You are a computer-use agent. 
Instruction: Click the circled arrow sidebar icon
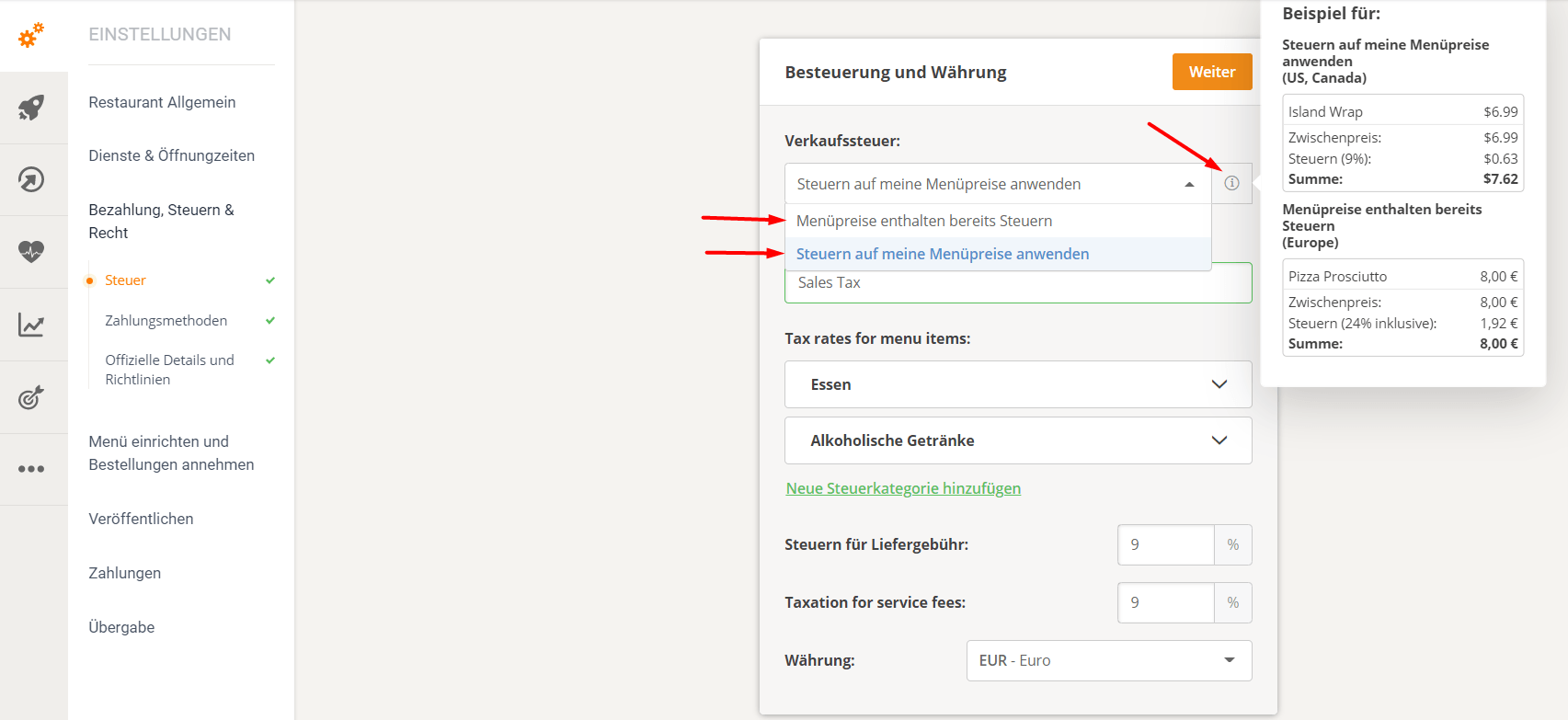point(31,179)
